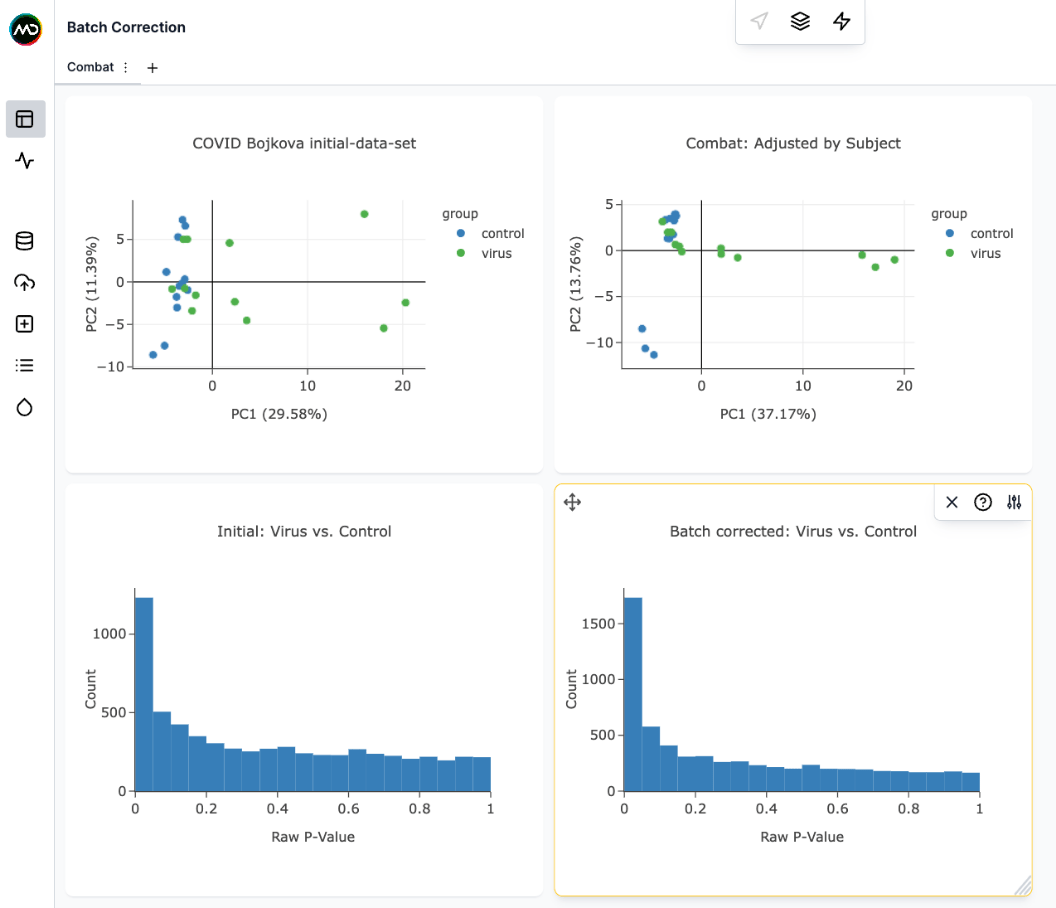Screen dimensions: 1056x908
Task: Close the Batch corrected histogram panel
Action: click(x=952, y=502)
